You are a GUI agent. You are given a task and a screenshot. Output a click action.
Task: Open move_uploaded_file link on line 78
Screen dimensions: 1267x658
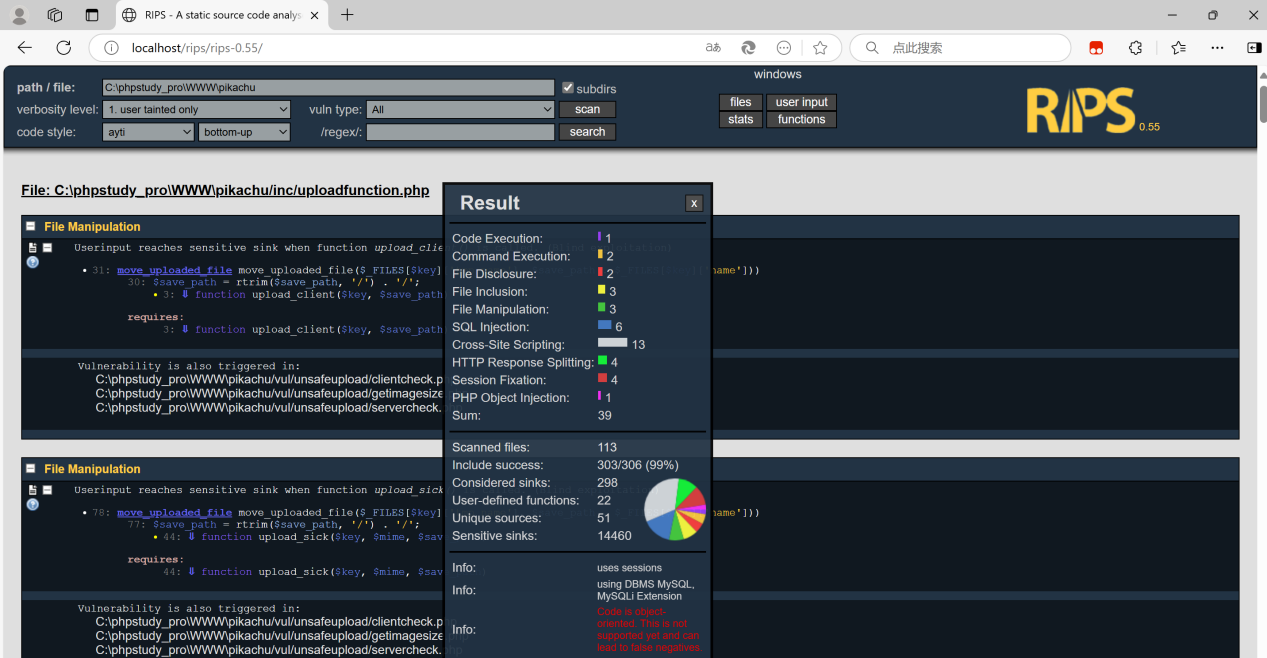point(174,512)
